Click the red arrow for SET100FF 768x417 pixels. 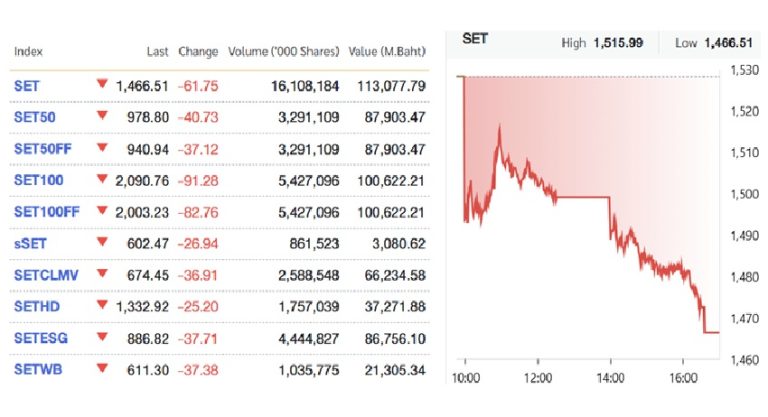tap(102, 211)
